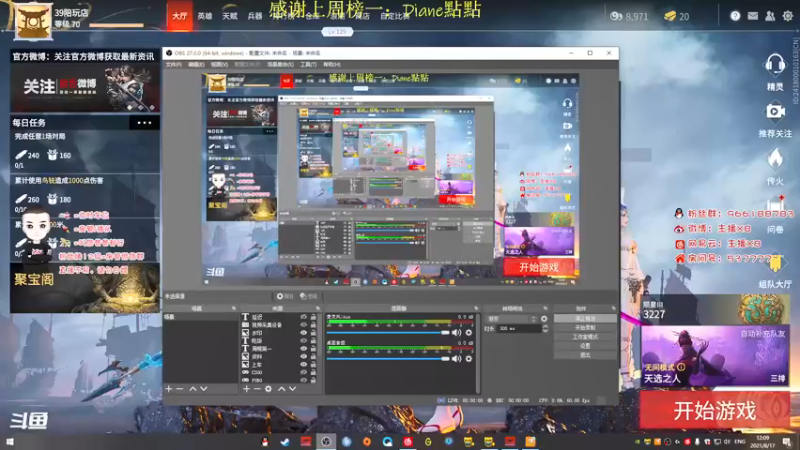Viewport: 800px width, 450px height.
Task: Click the top button in OBS controls panel
Action: point(585,318)
